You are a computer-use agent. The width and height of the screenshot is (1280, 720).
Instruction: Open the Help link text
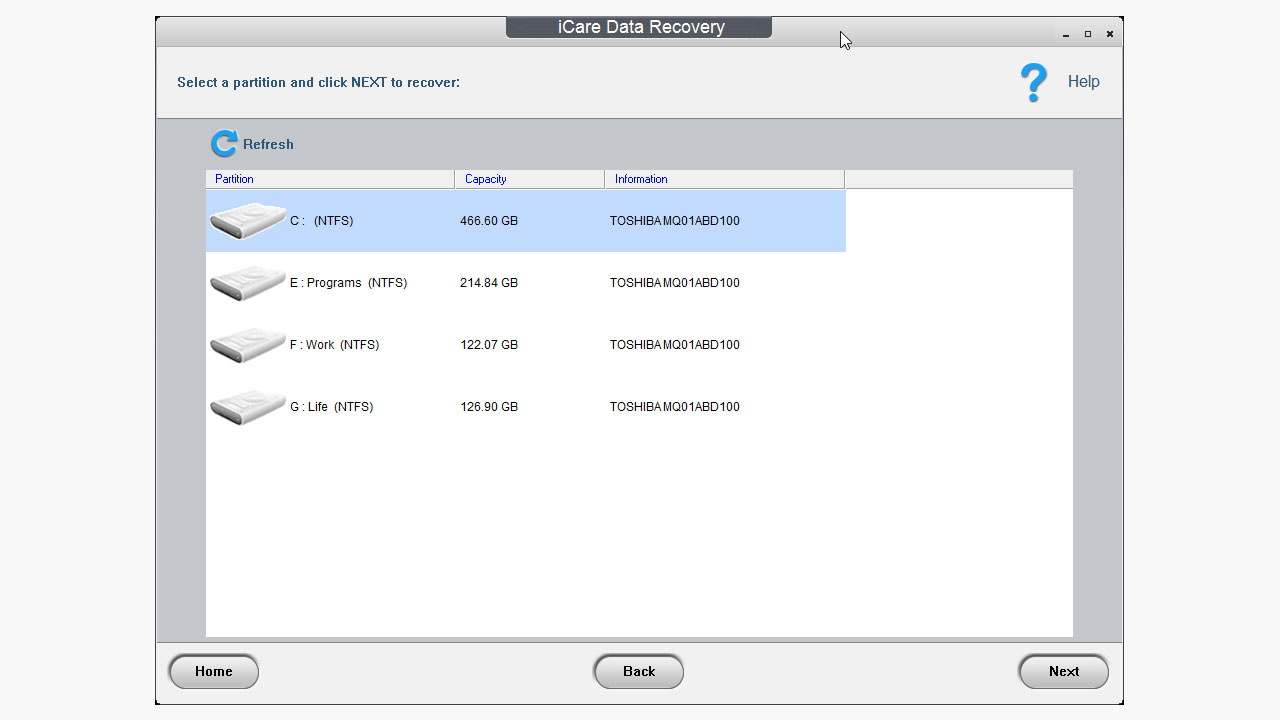pyautogui.click(x=1084, y=82)
